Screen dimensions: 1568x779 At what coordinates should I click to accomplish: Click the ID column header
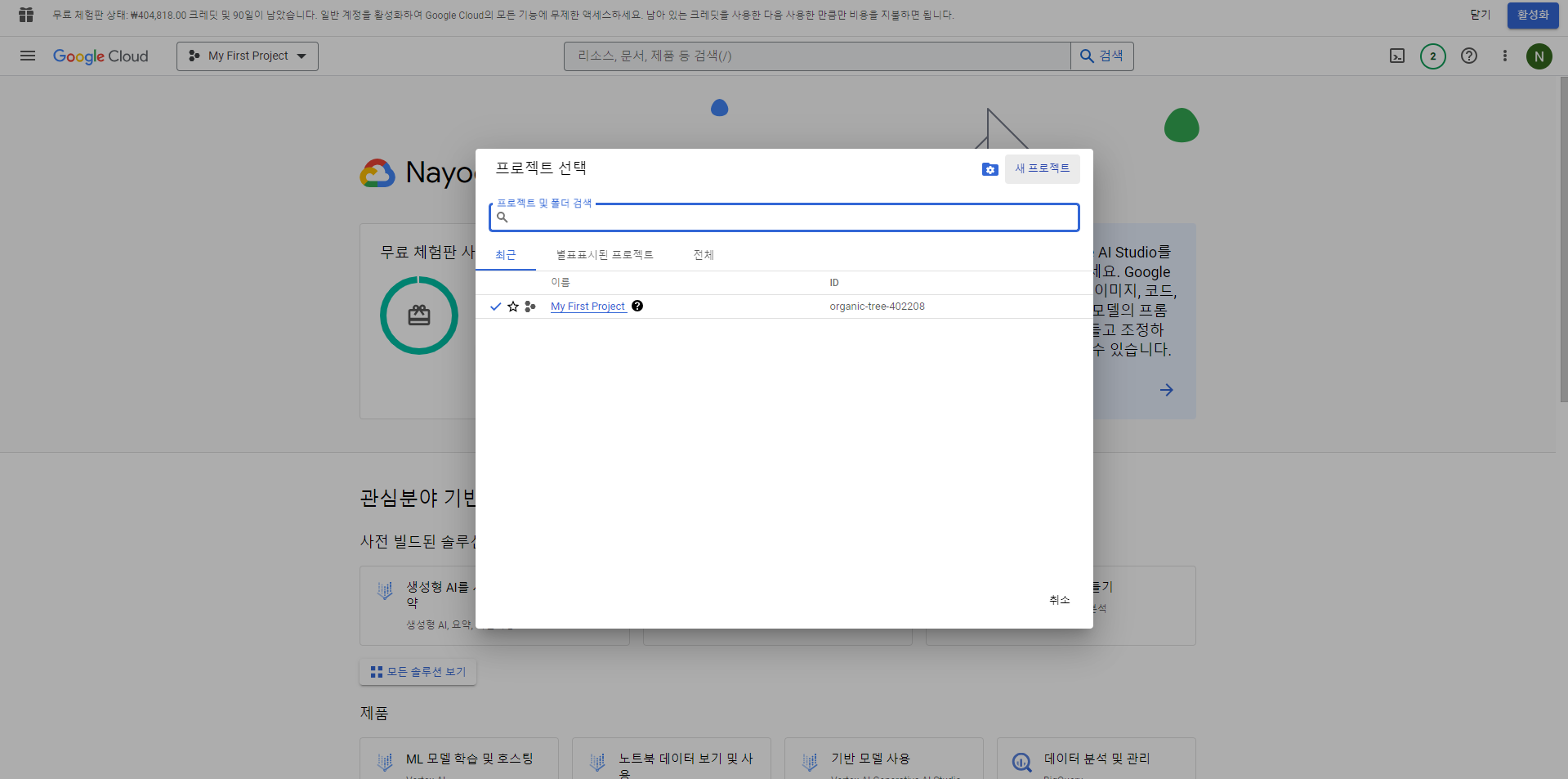(x=834, y=283)
